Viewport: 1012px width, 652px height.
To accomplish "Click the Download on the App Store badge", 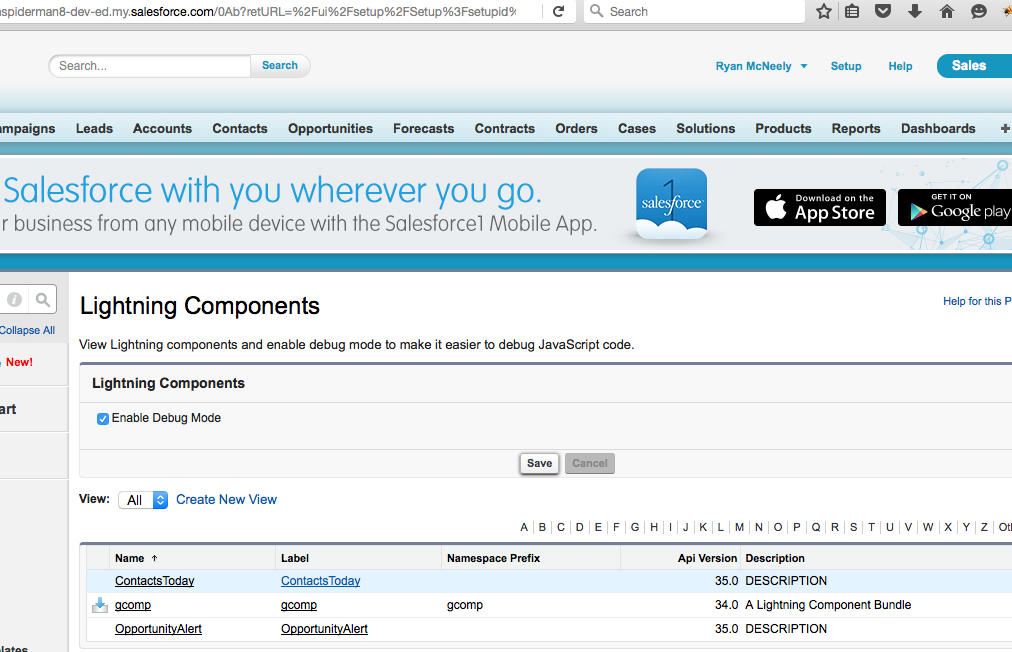I will (820, 207).
